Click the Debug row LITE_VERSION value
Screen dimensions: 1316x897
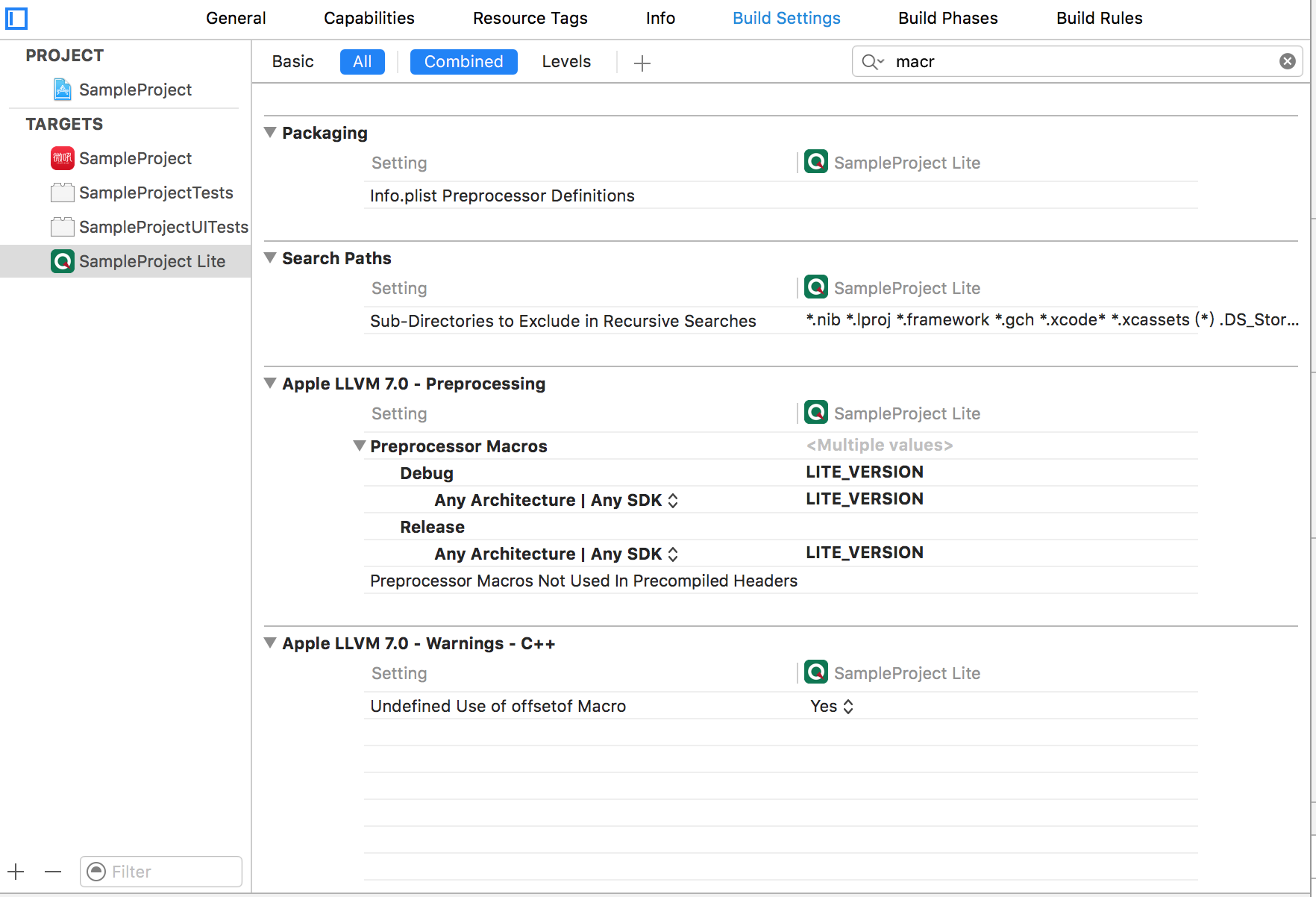(x=865, y=472)
